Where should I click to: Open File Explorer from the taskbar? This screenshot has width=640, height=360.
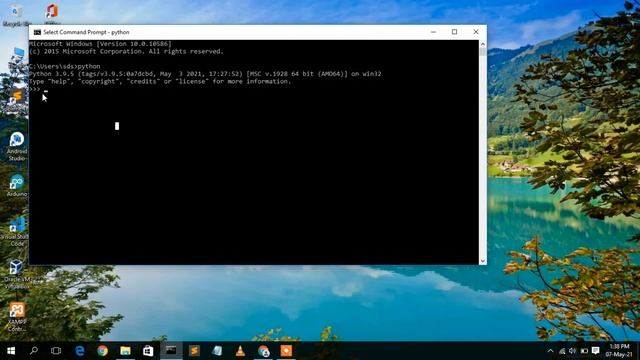point(125,351)
